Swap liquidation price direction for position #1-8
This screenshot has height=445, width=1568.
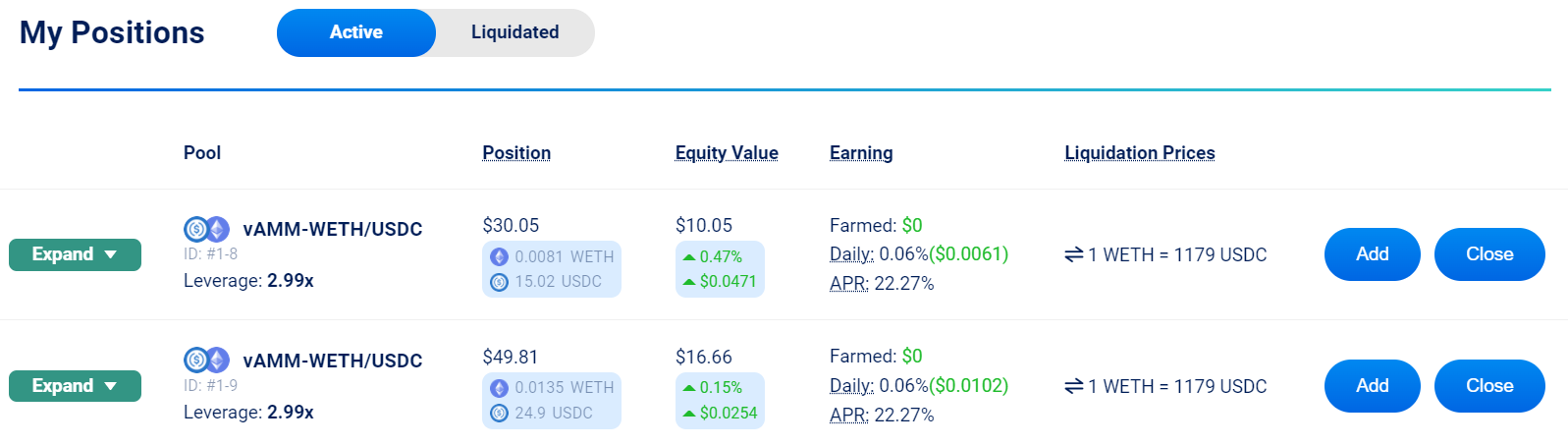point(1074,254)
